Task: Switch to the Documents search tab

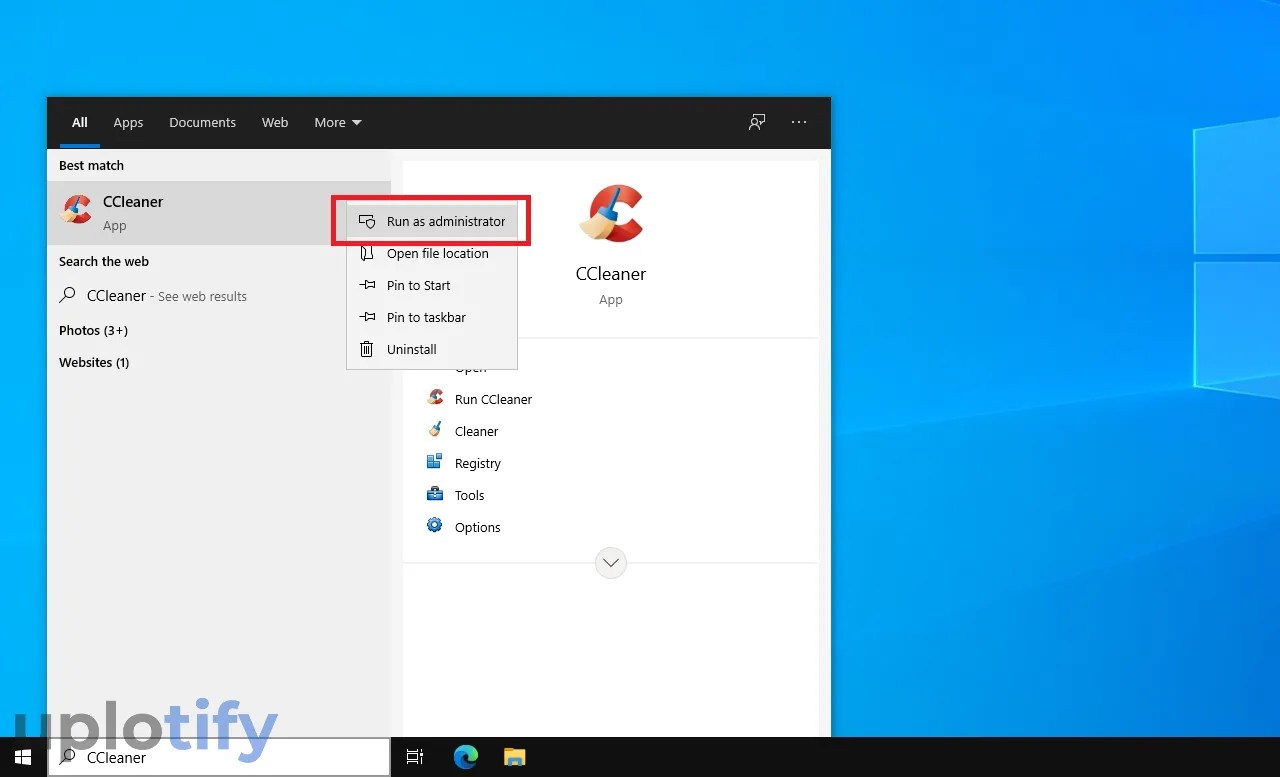Action: [202, 122]
